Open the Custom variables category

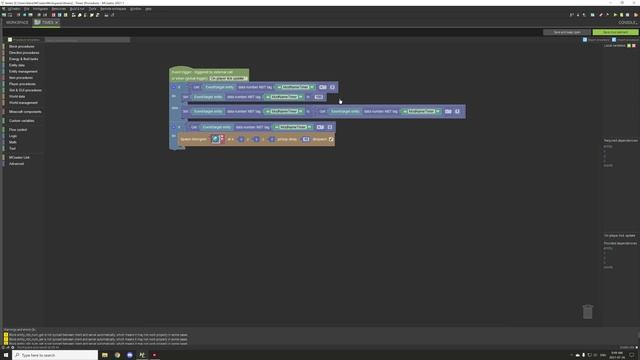[x=22, y=121]
